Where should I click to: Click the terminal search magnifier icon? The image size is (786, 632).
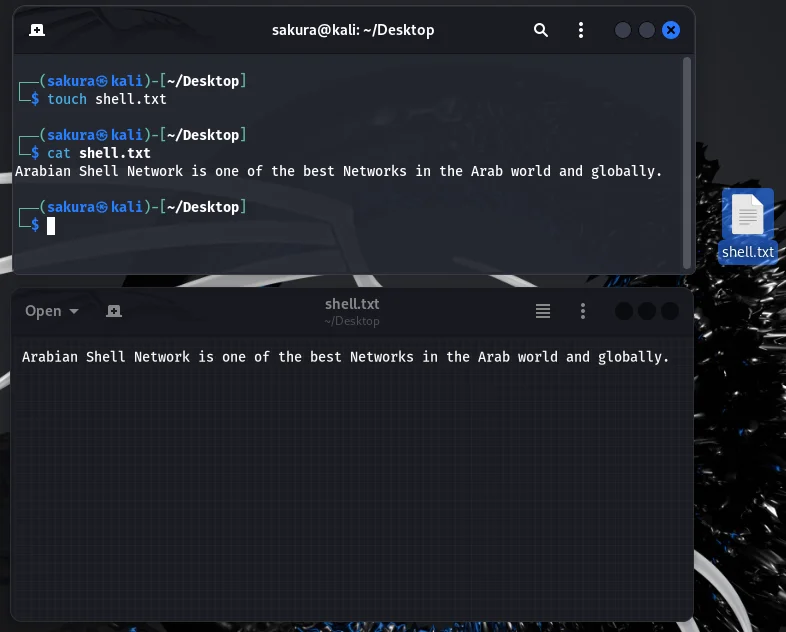click(x=540, y=30)
